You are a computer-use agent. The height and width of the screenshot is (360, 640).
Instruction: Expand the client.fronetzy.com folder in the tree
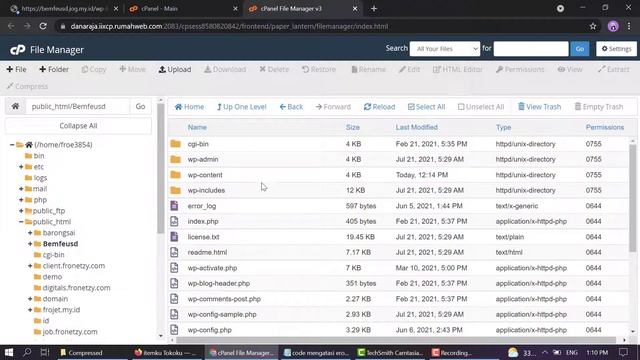click(x=30, y=266)
